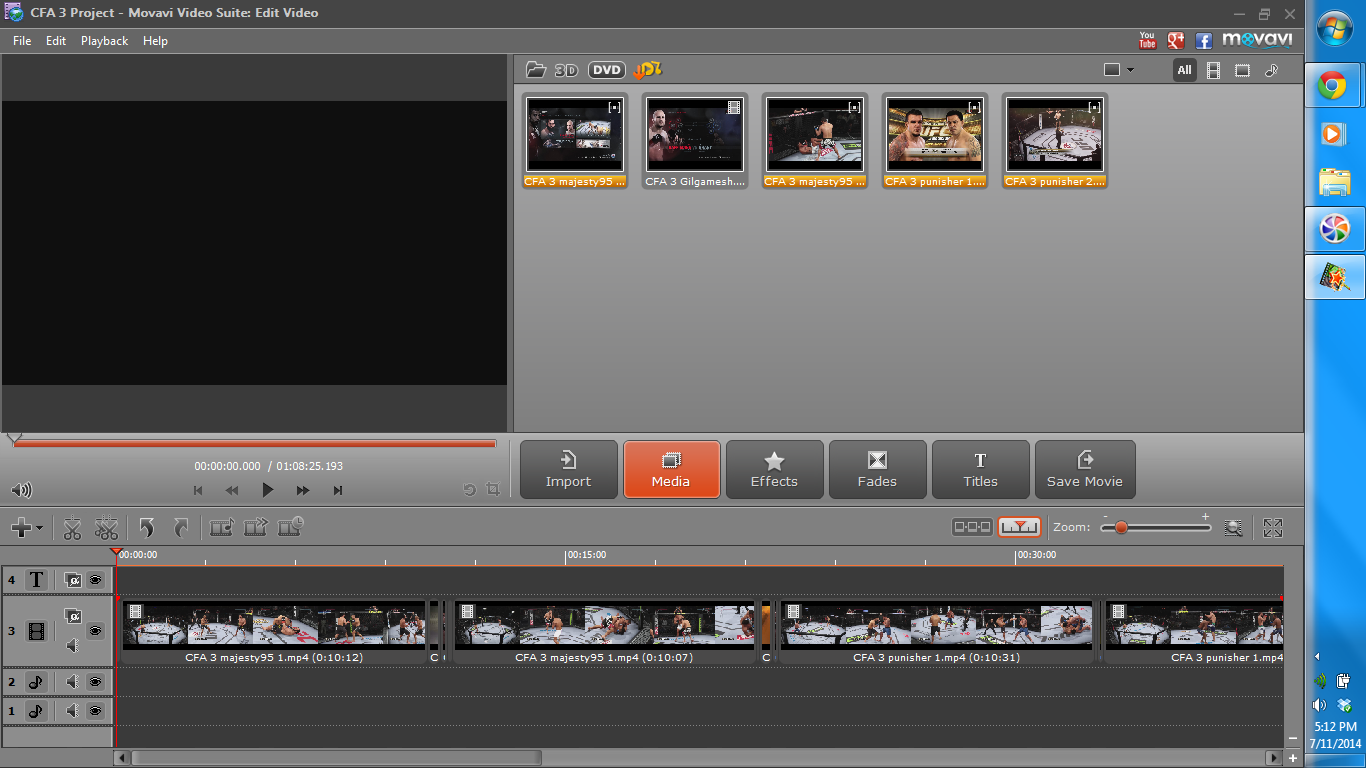Click the Media button
Image resolution: width=1366 pixels, height=768 pixels.
(671, 469)
